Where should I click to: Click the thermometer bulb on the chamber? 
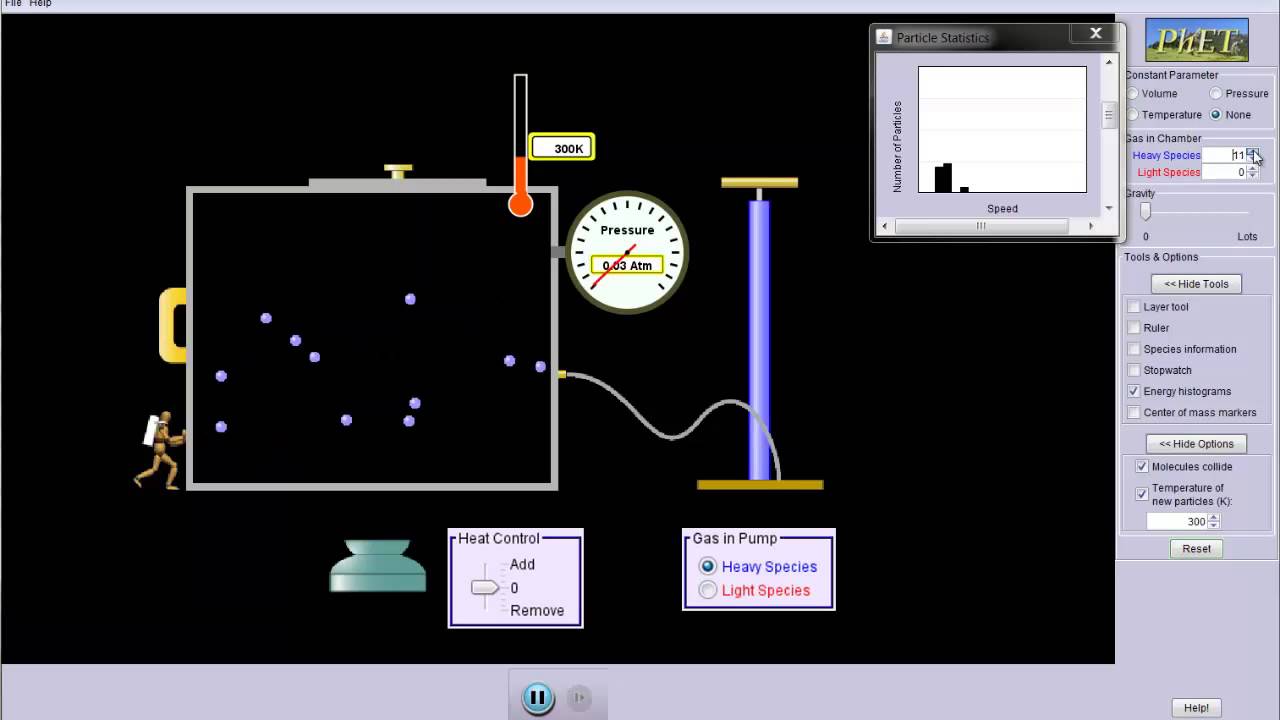pos(520,205)
